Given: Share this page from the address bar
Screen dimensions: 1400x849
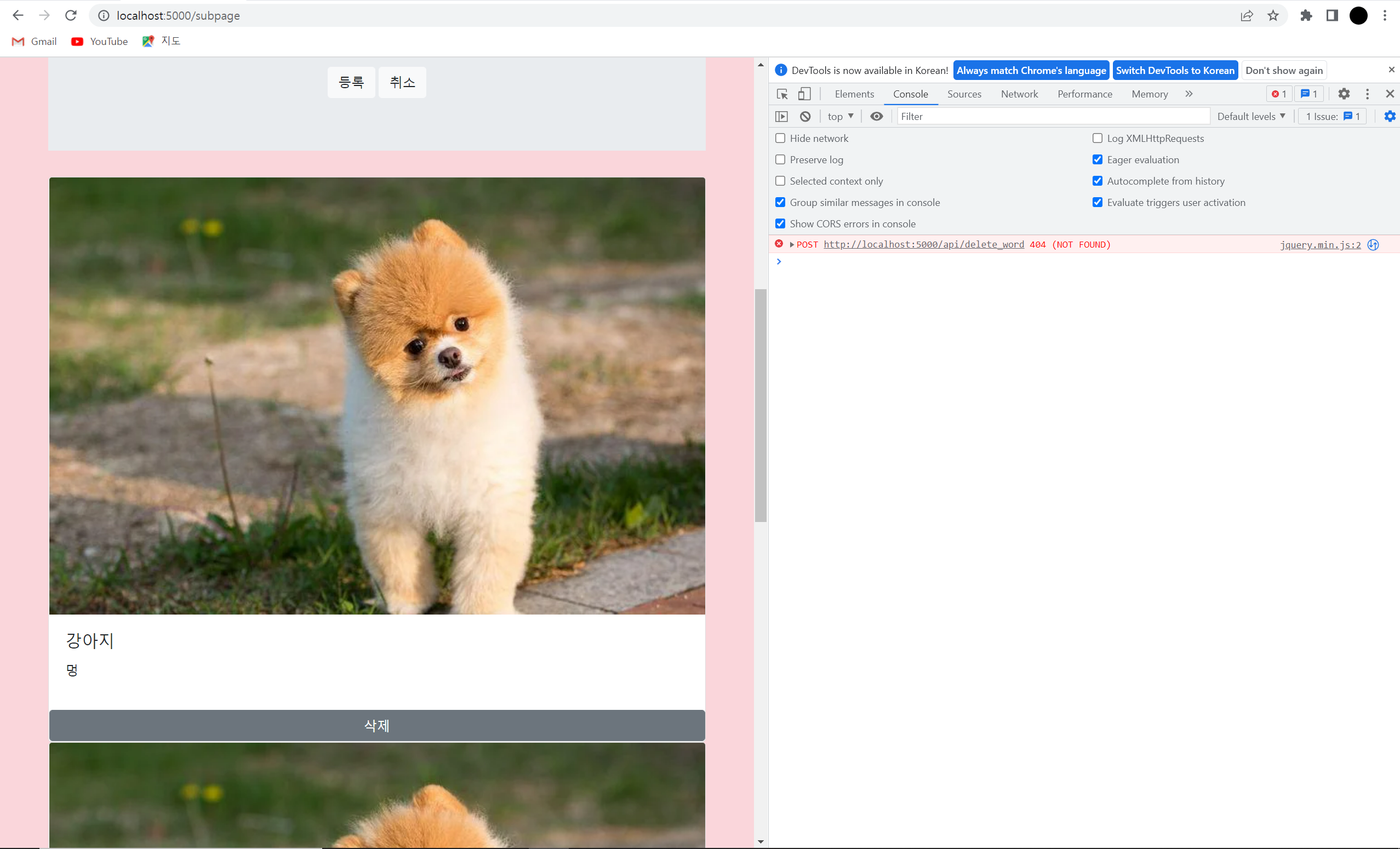Looking at the screenshot, I should [x=1247, y=15].
